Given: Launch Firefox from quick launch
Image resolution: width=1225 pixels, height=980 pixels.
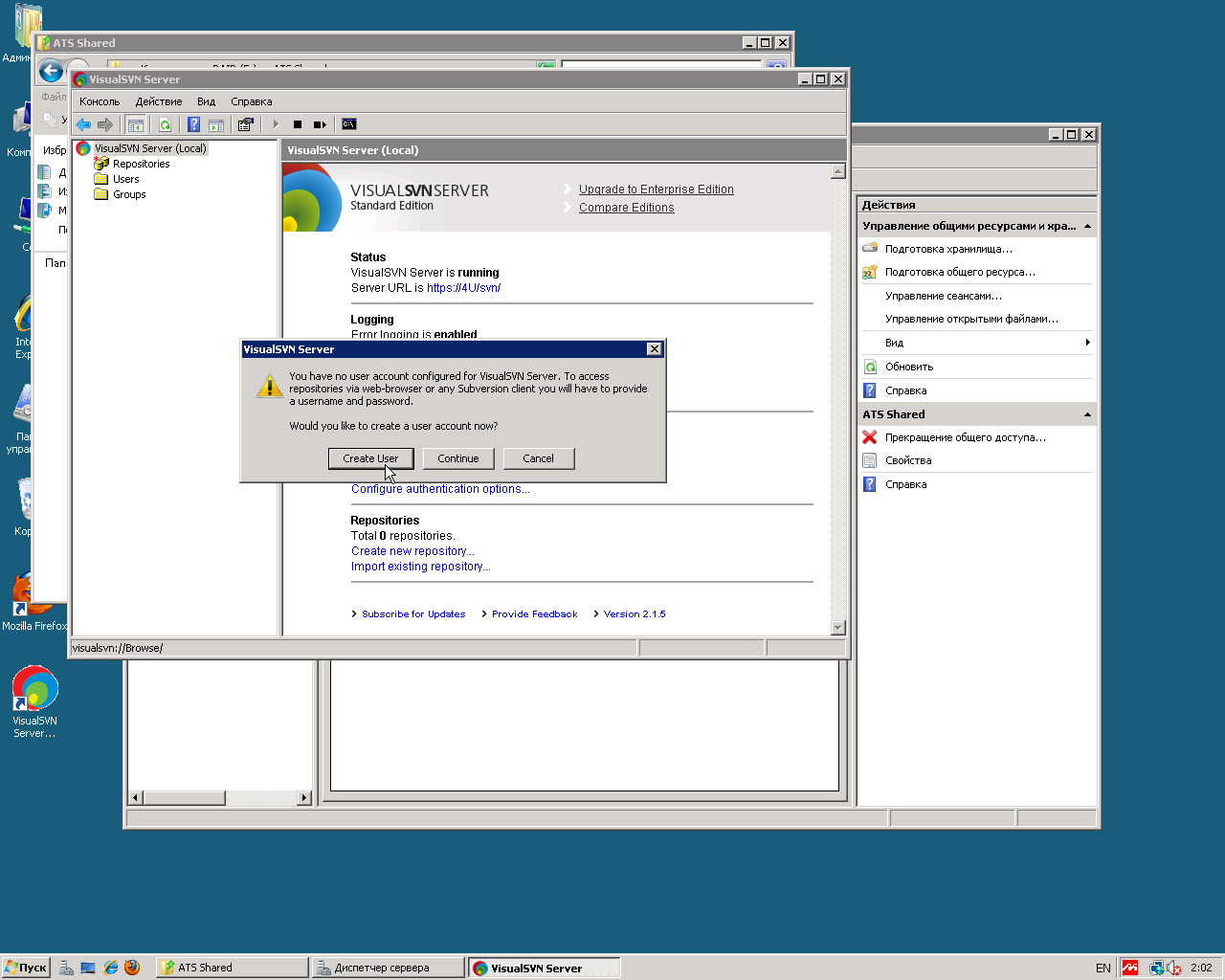Looking at the screenshot, I should [x=132, y=968].
